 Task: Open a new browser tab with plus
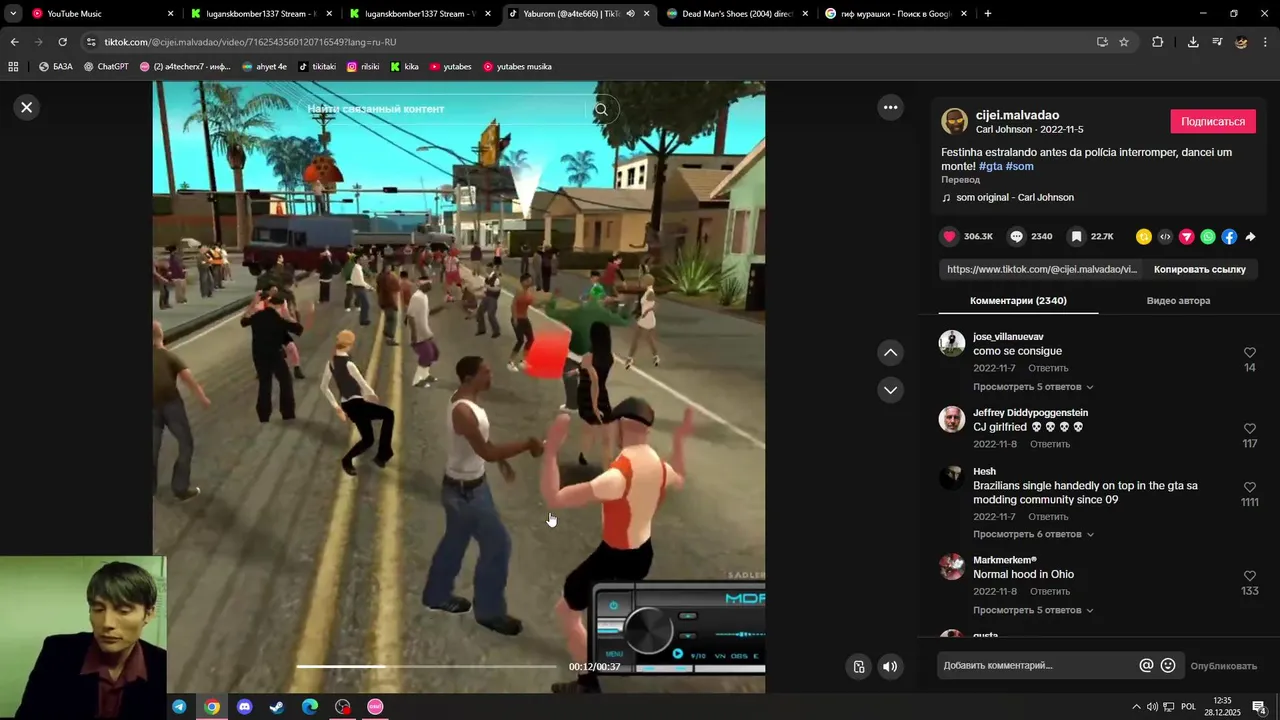pyautogui.click(x=988, y=14)
